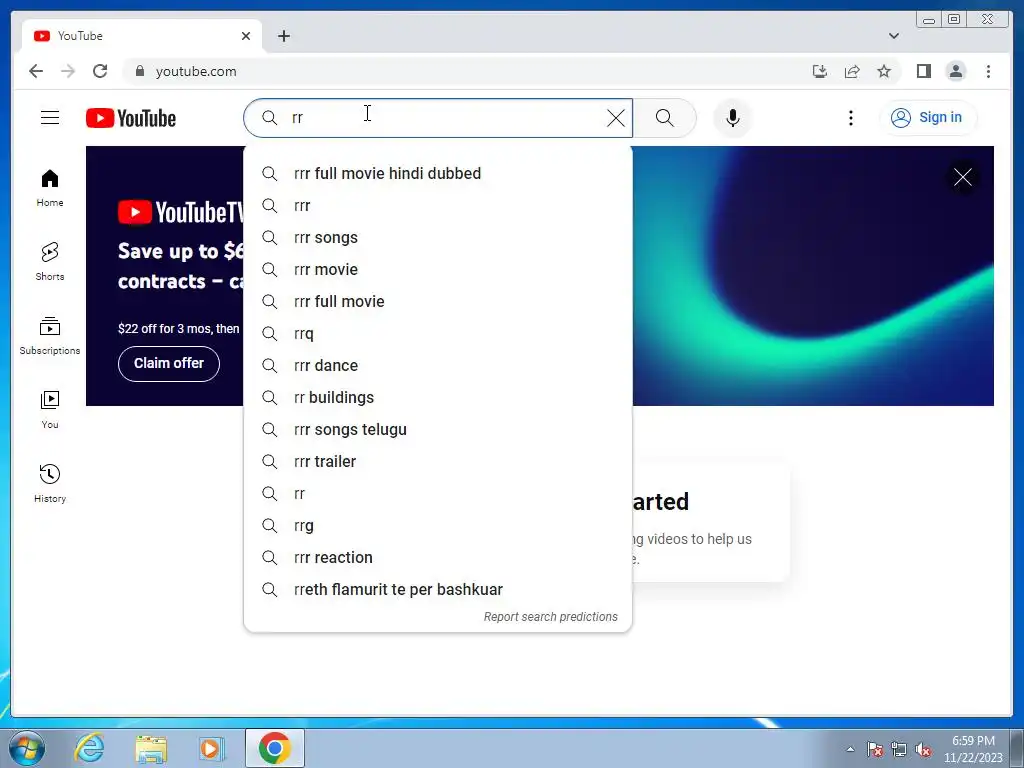
Task: Pick the 'rrg' suggestion
Action: click(x=438, y=526)
